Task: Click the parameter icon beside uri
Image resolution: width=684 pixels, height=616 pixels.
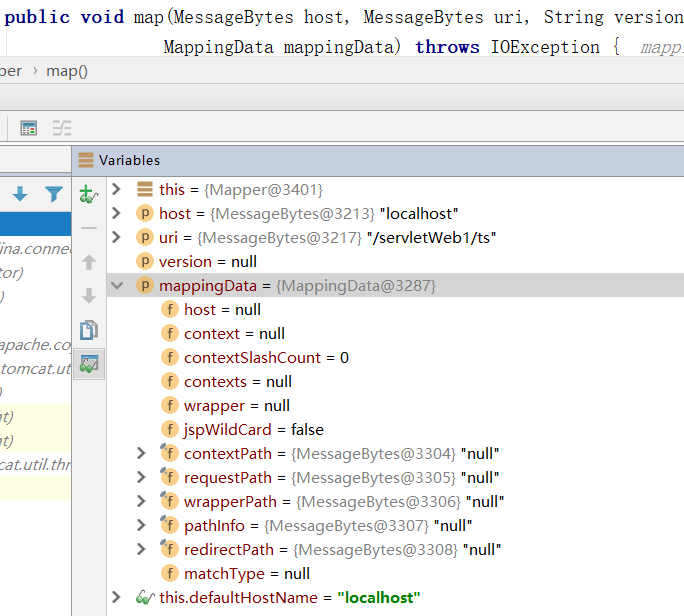Action: (145, 238)
